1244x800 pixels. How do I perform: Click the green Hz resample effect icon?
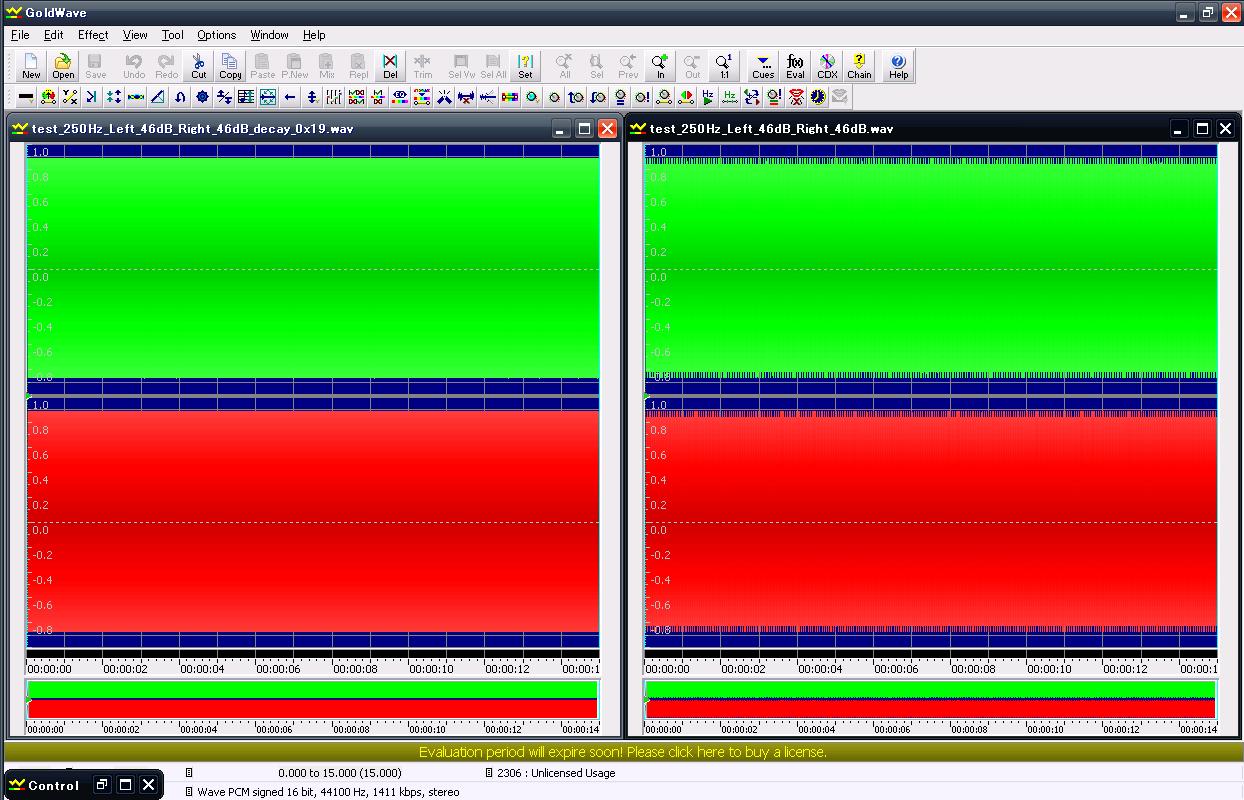pos(730,97)
